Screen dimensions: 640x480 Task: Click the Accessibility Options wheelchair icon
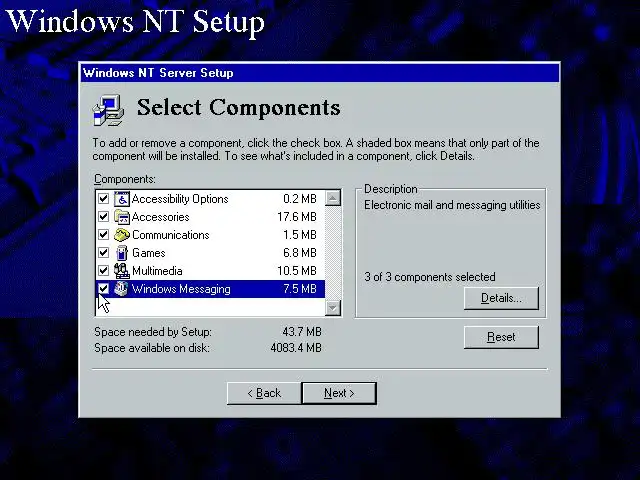pos(122,199)
